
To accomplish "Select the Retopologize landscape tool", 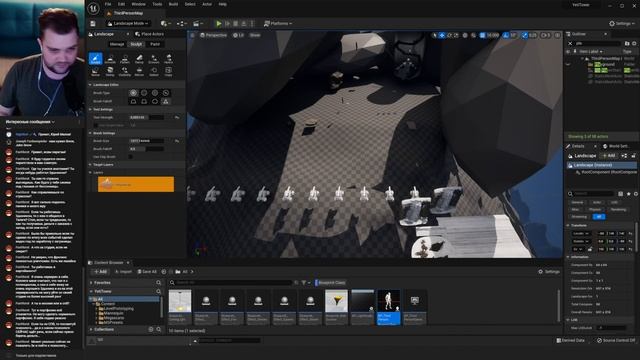I will (110, 71).
